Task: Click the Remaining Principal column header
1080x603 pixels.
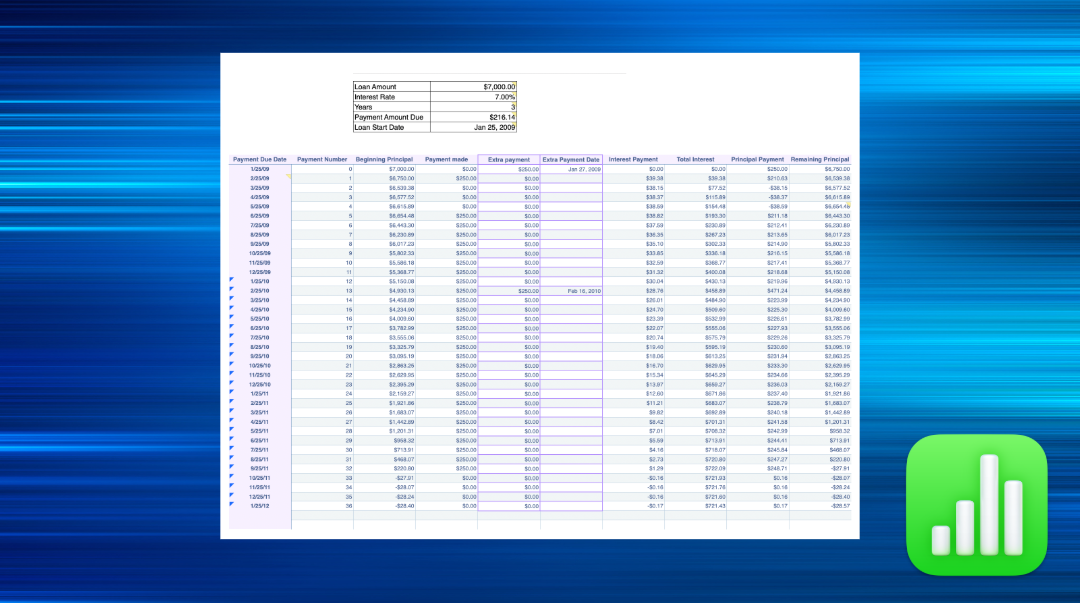Action: [x=821, y=159]
